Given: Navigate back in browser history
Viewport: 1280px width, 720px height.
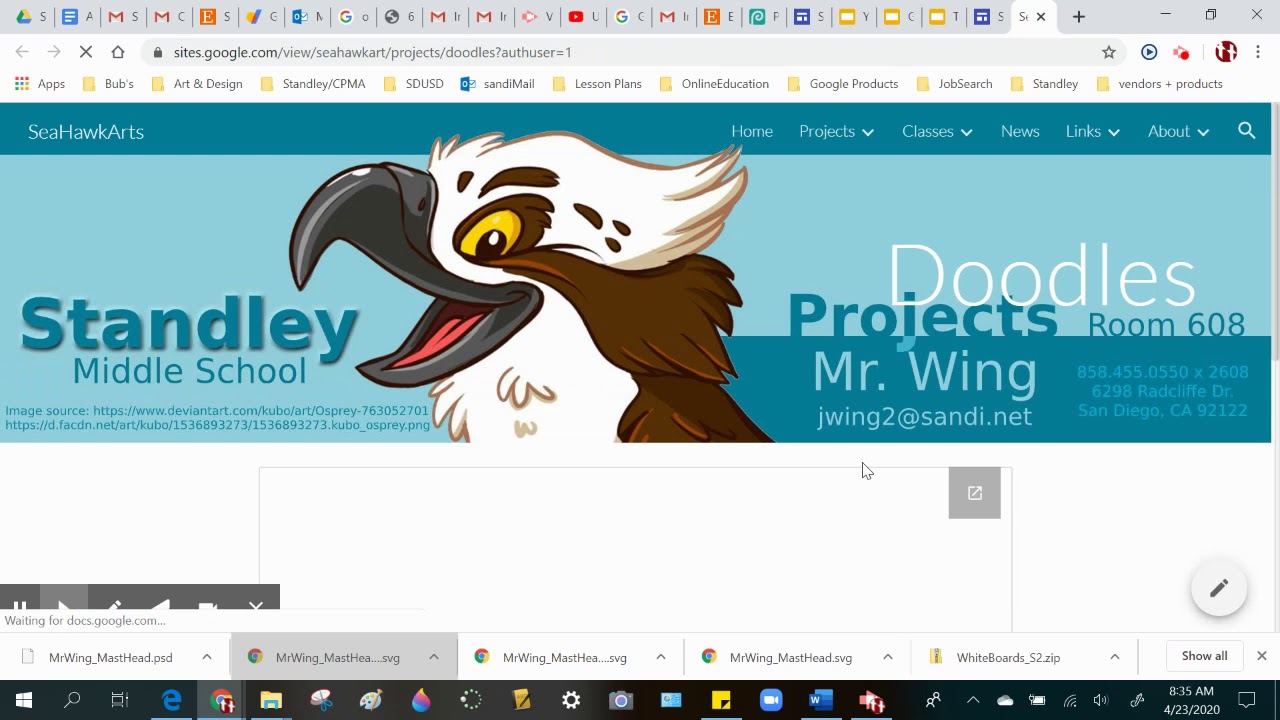Looking at the screenshot, I should pos(22,52).
